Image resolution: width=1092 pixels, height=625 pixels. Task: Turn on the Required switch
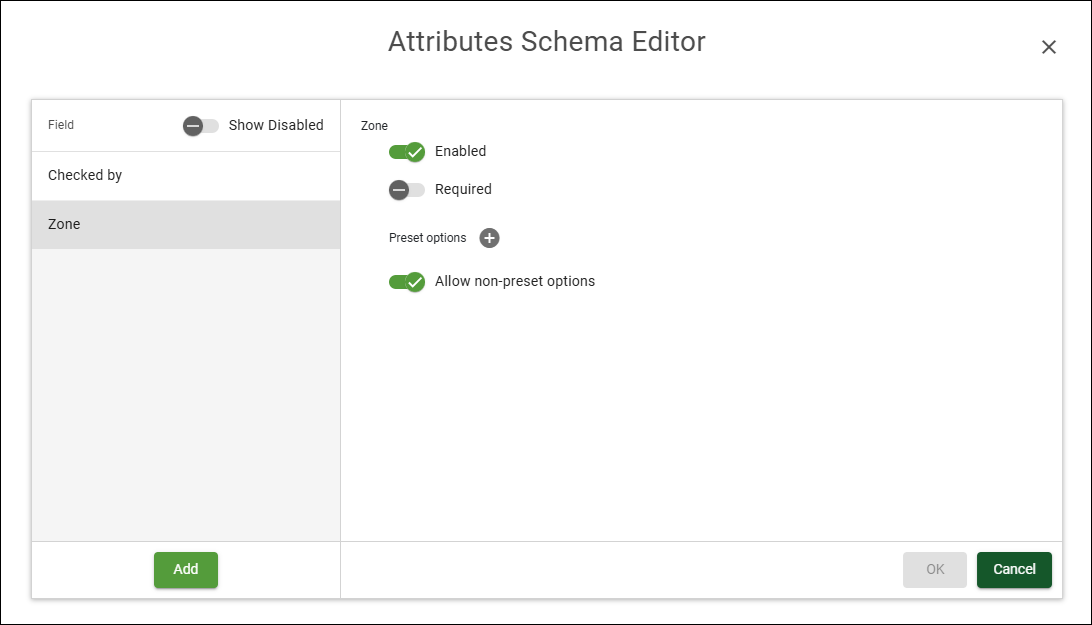407,190
